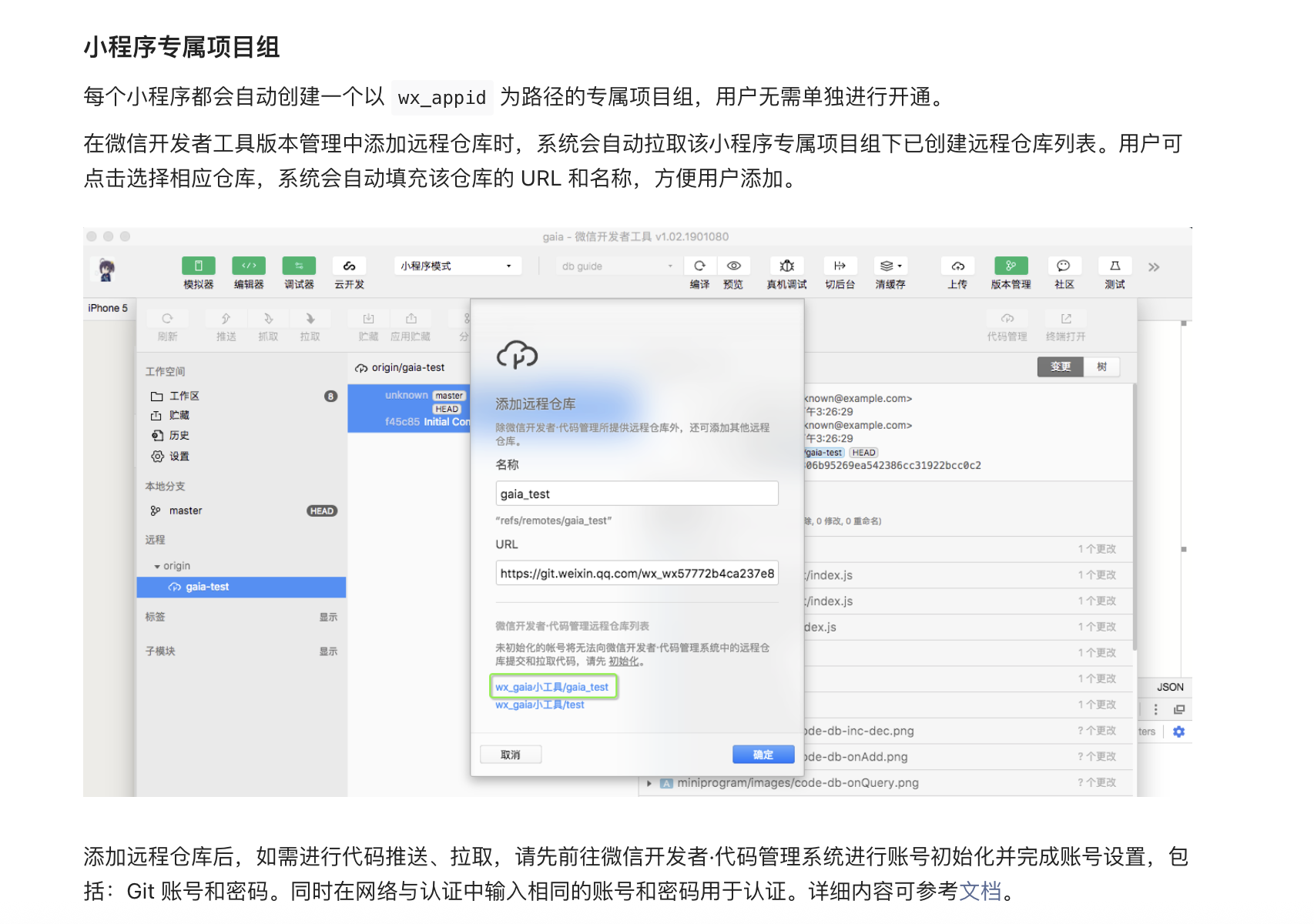The image size is (1314, 924).
Task: Click the 编译 compile icon
Action: pos(699,266)
